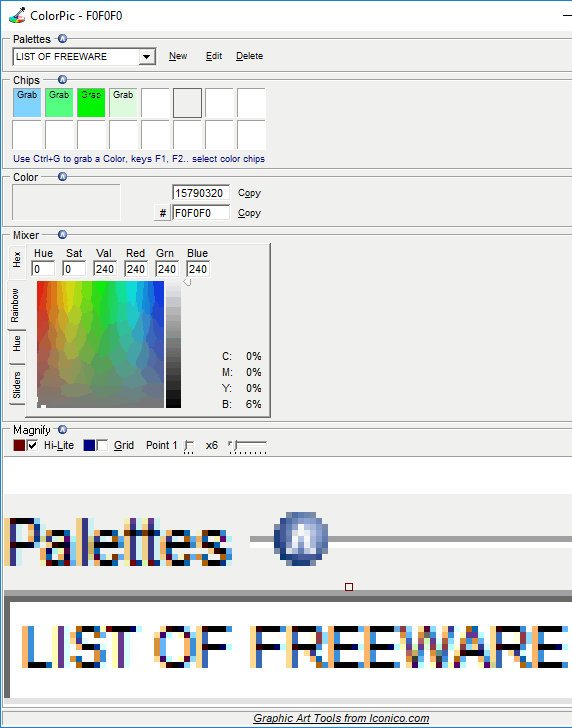The width and height of the screenshot is (572, 728).
Task: Click the current color preview box
Action: [x=66, y=202]
